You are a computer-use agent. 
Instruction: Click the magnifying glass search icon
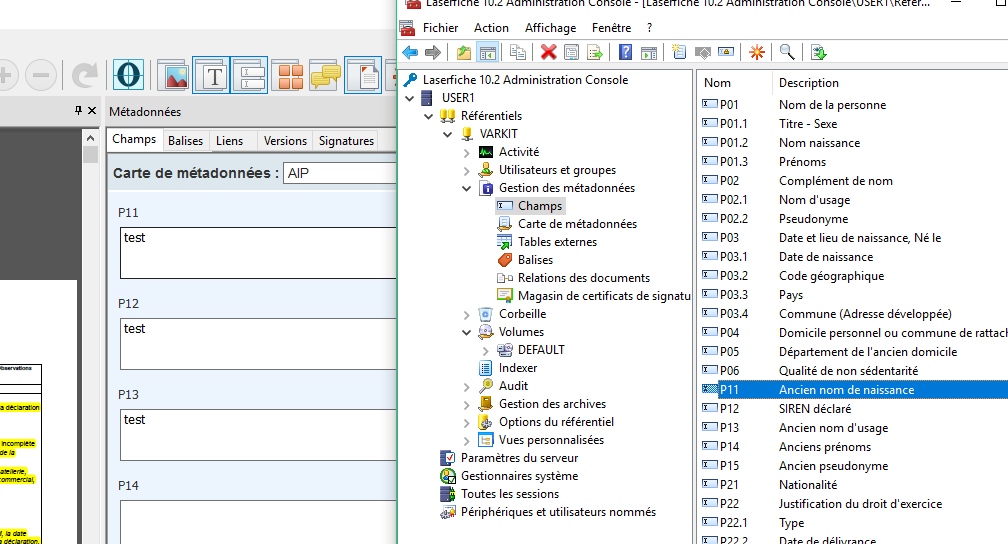pyautogui.click(x=788, y=53)
